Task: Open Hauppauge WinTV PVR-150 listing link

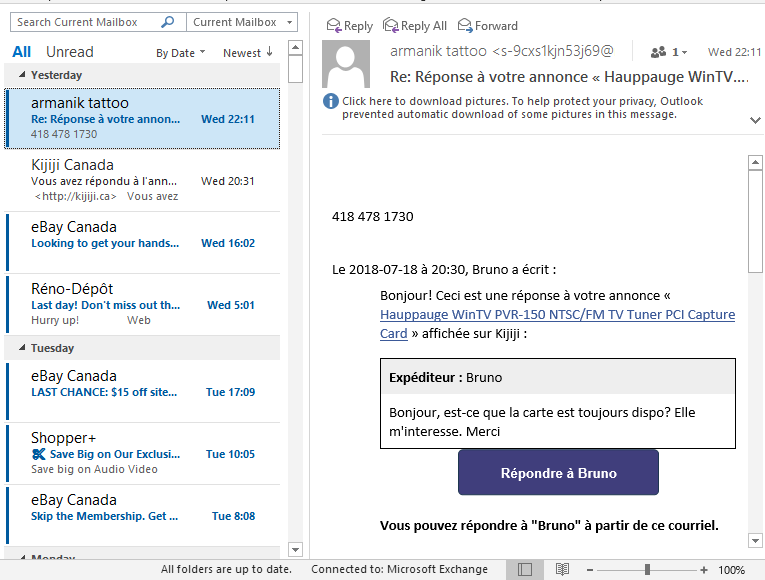Action: tap(557, 324)
